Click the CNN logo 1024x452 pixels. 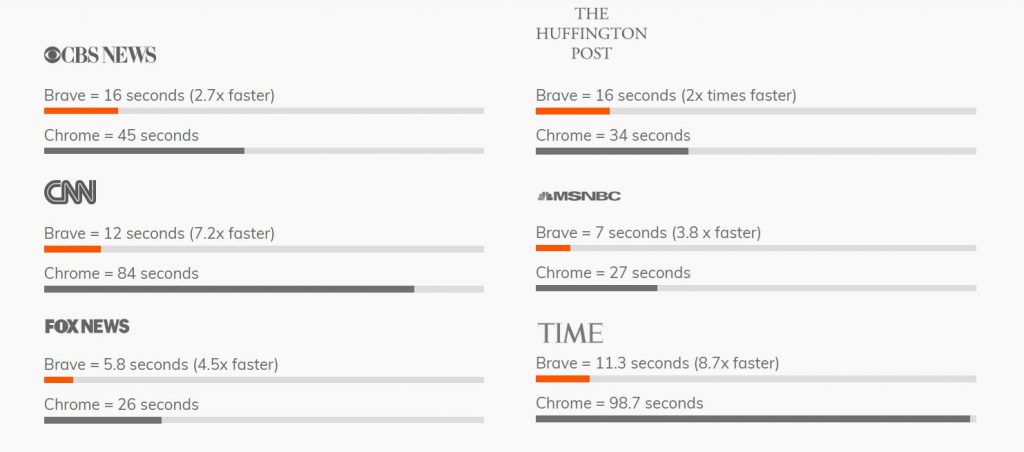click(x=70, y=192)
